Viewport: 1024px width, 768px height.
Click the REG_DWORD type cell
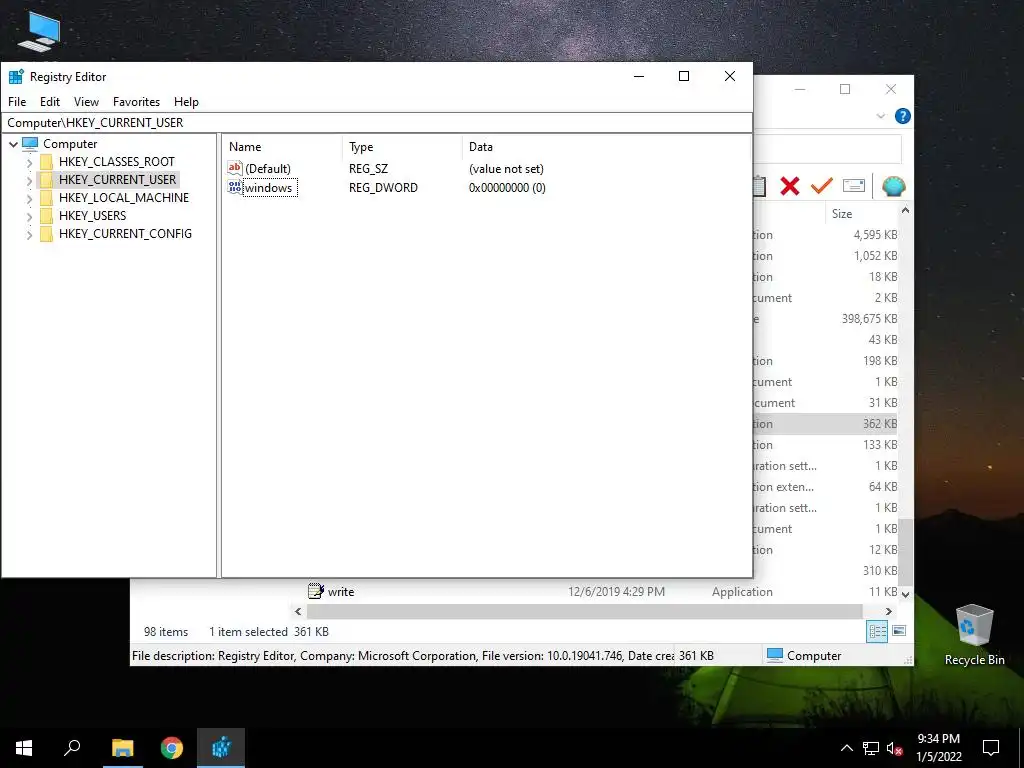click(383, 188)
